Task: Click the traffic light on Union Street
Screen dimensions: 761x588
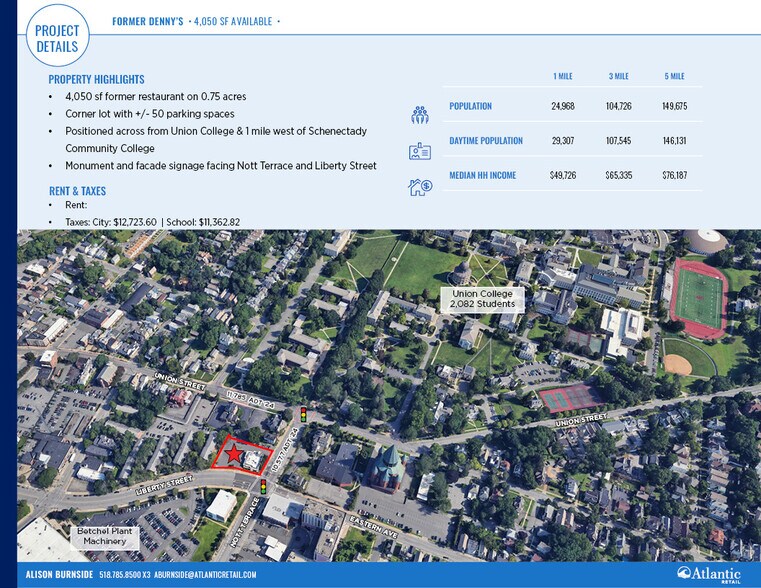Action: tap(303, 414)
